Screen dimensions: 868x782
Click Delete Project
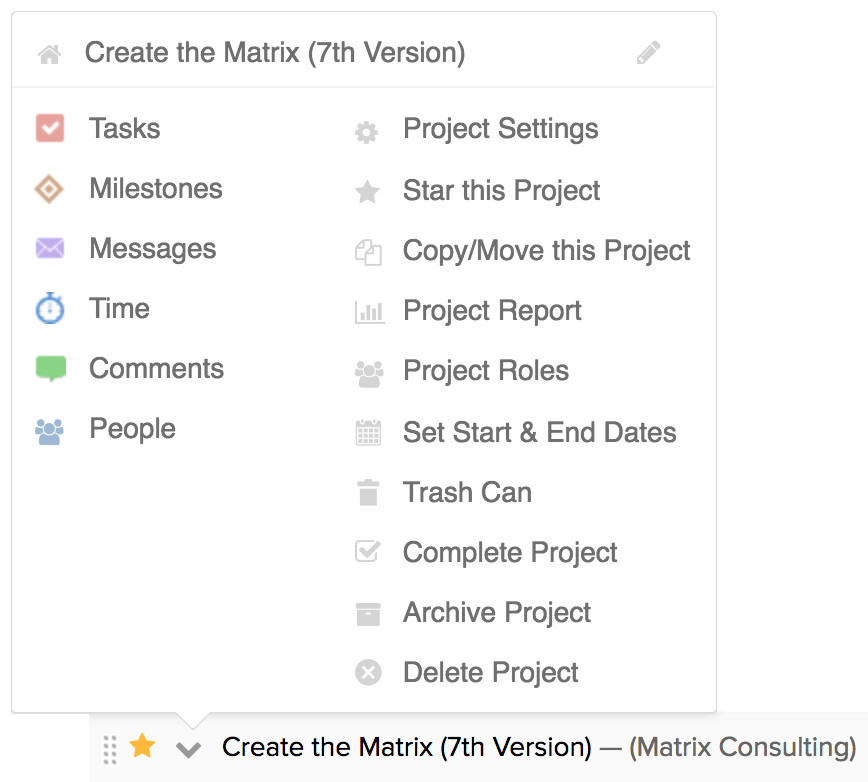tap(490, 673)
